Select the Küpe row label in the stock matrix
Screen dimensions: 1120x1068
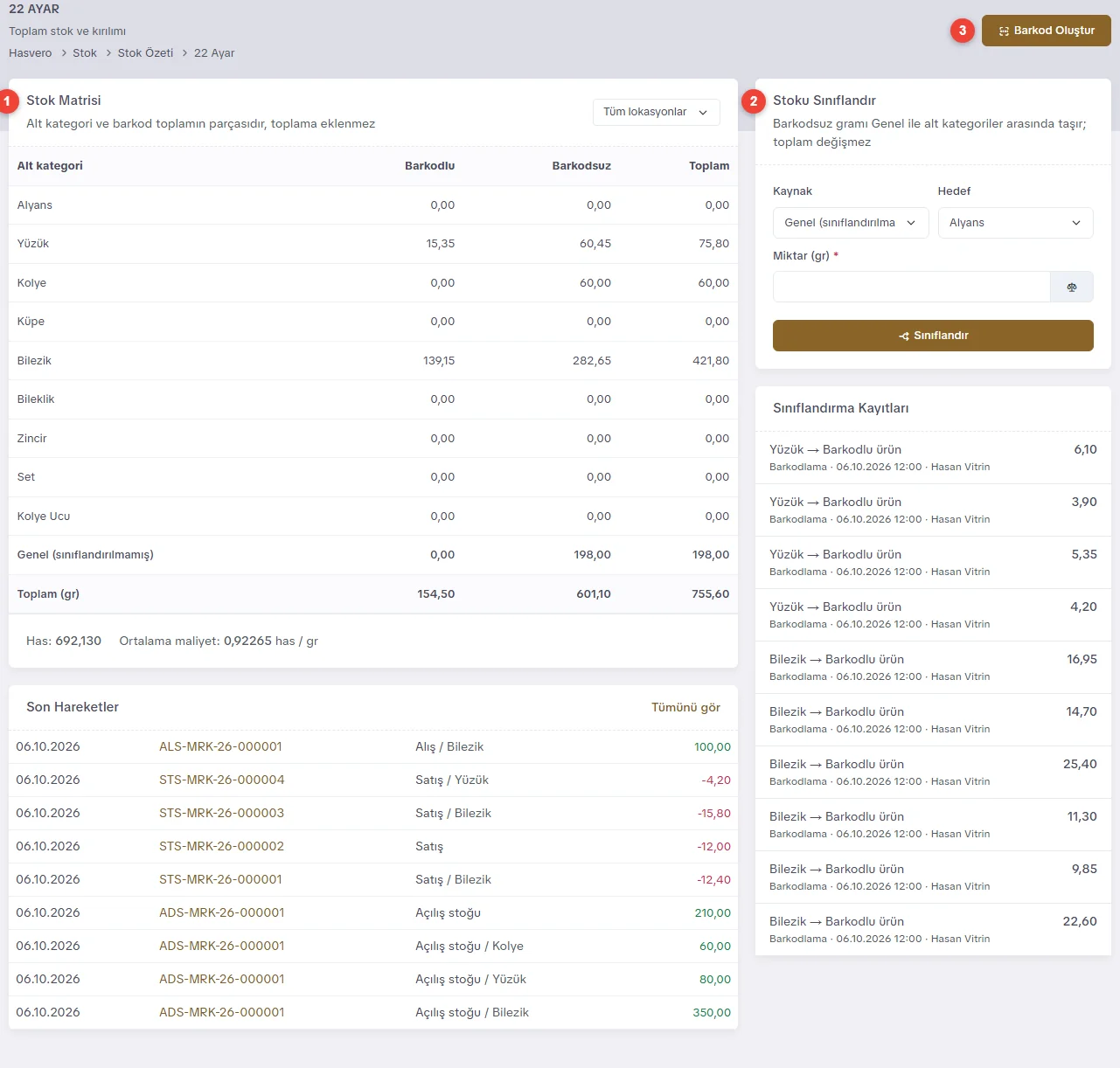pyautogui.click(x=31, y=322)
